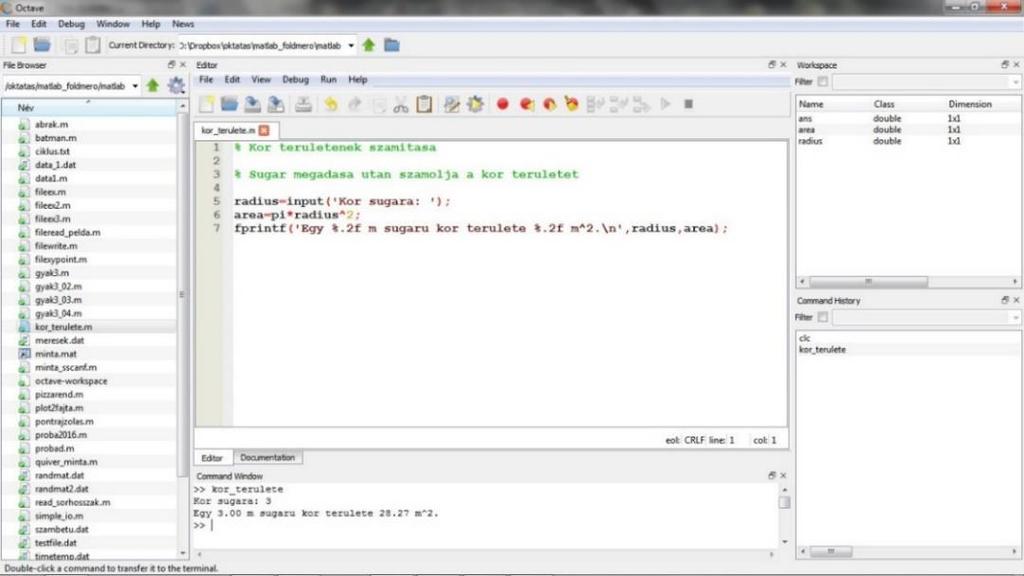The image size is (1024, 576).
Task: Click the debug Step In icon
Action: [x=618, y=104]
